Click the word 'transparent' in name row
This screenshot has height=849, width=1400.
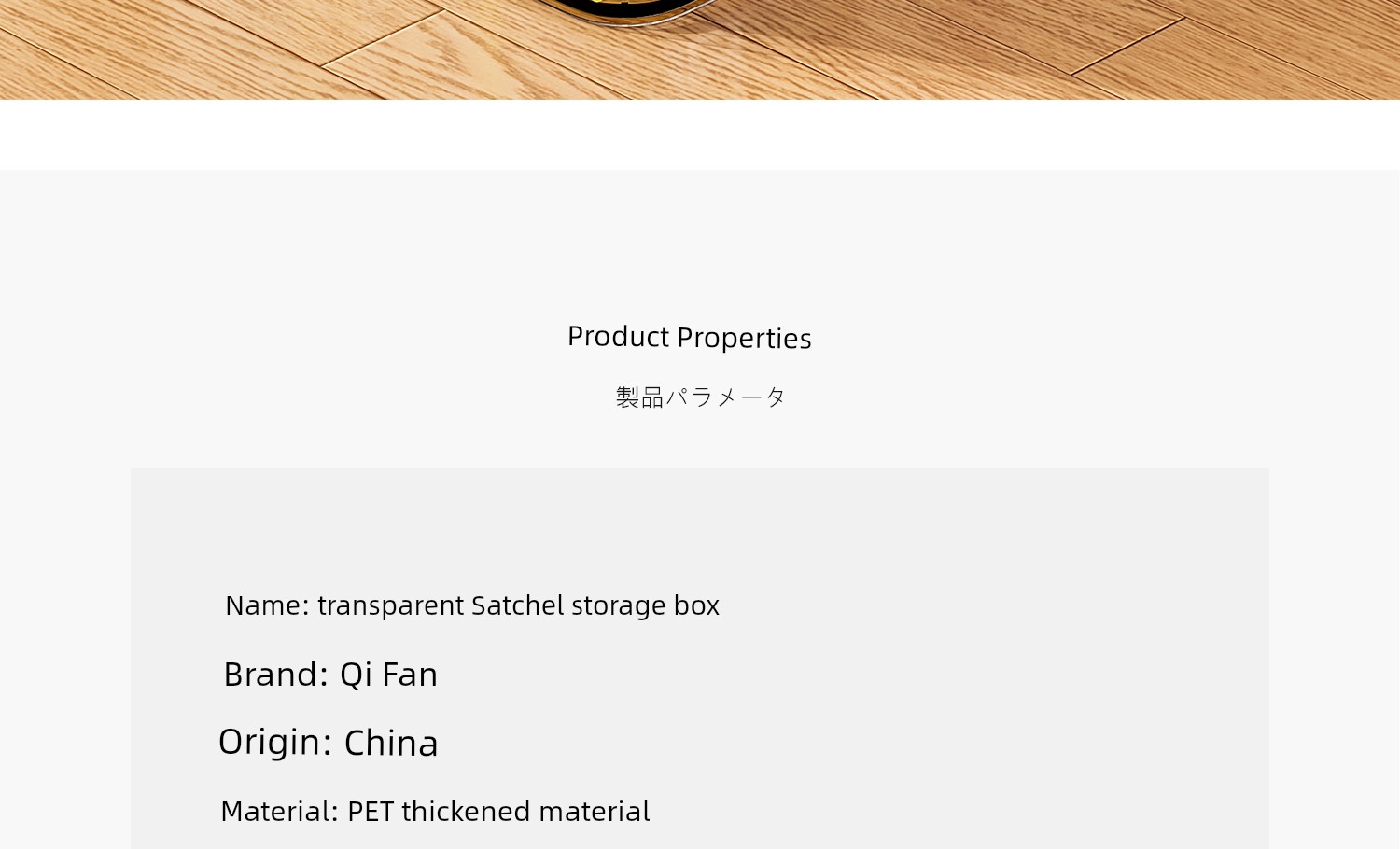pos(390,605)
